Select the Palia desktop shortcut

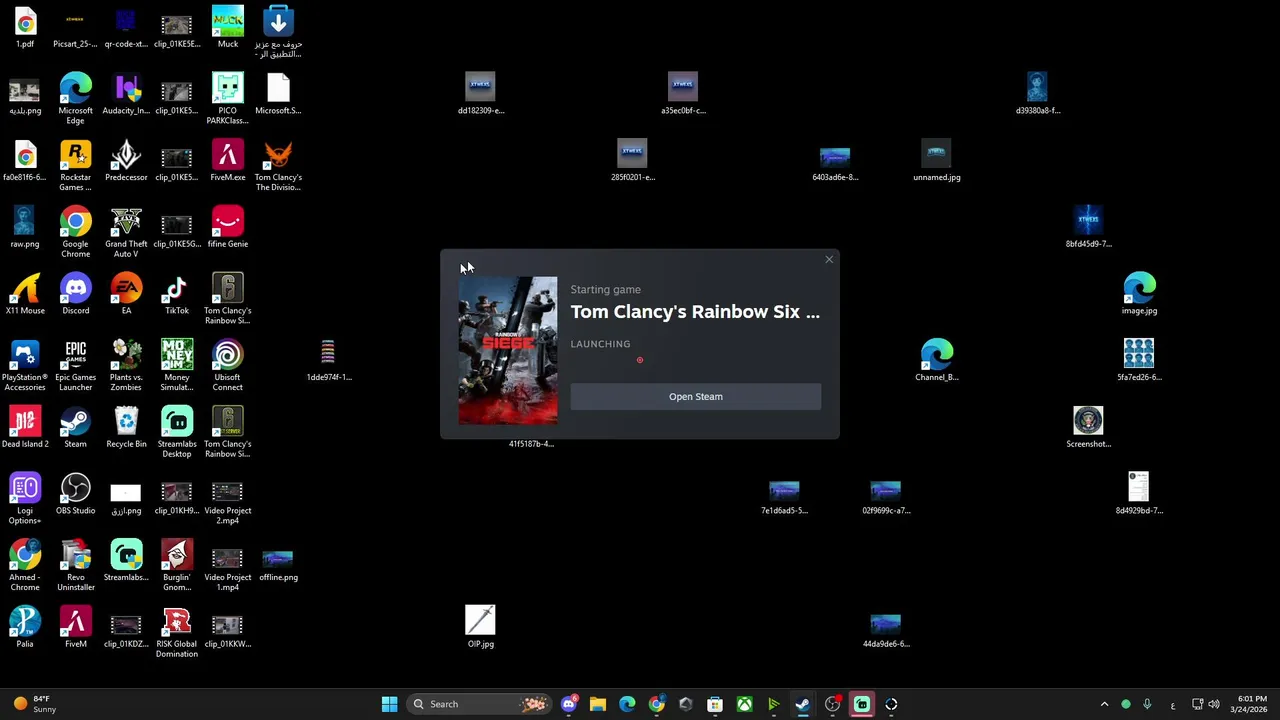coord(25,628)
